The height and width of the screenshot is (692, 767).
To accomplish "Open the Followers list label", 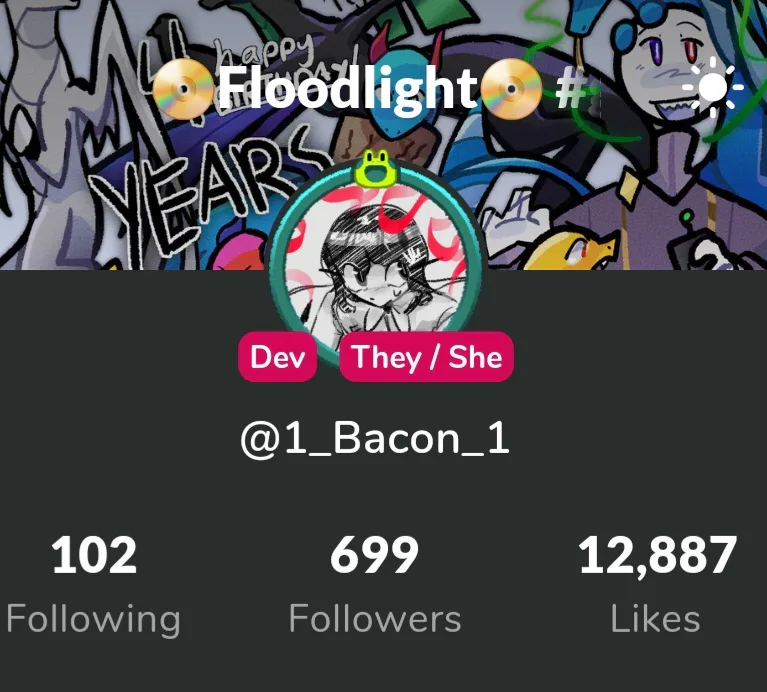I will [375, 619].
